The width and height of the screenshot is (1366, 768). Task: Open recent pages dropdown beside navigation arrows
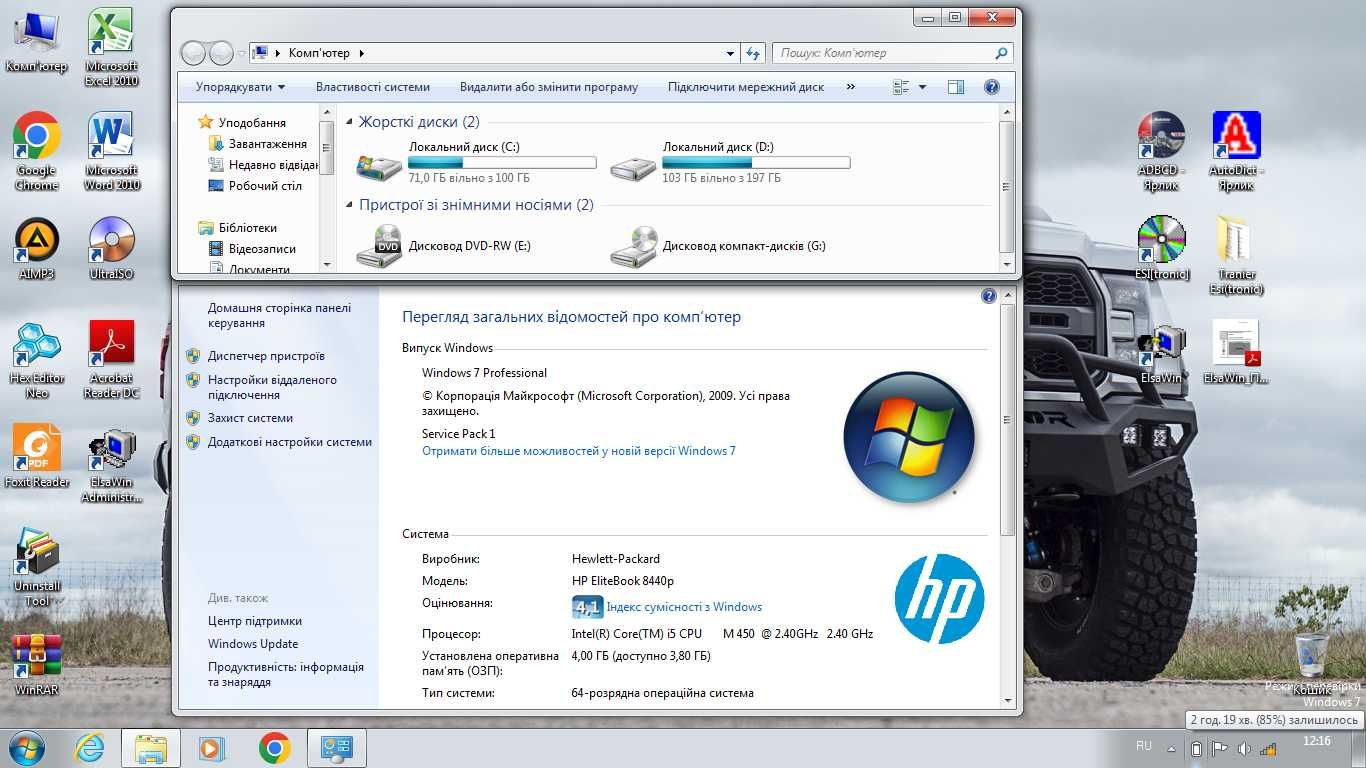241,53
